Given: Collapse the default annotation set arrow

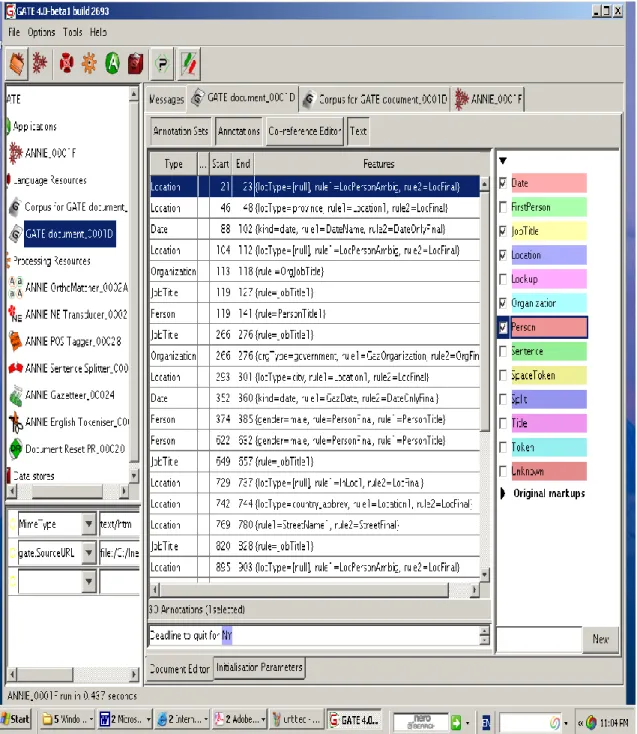Looking at the screenshot, I should [503, 161].
